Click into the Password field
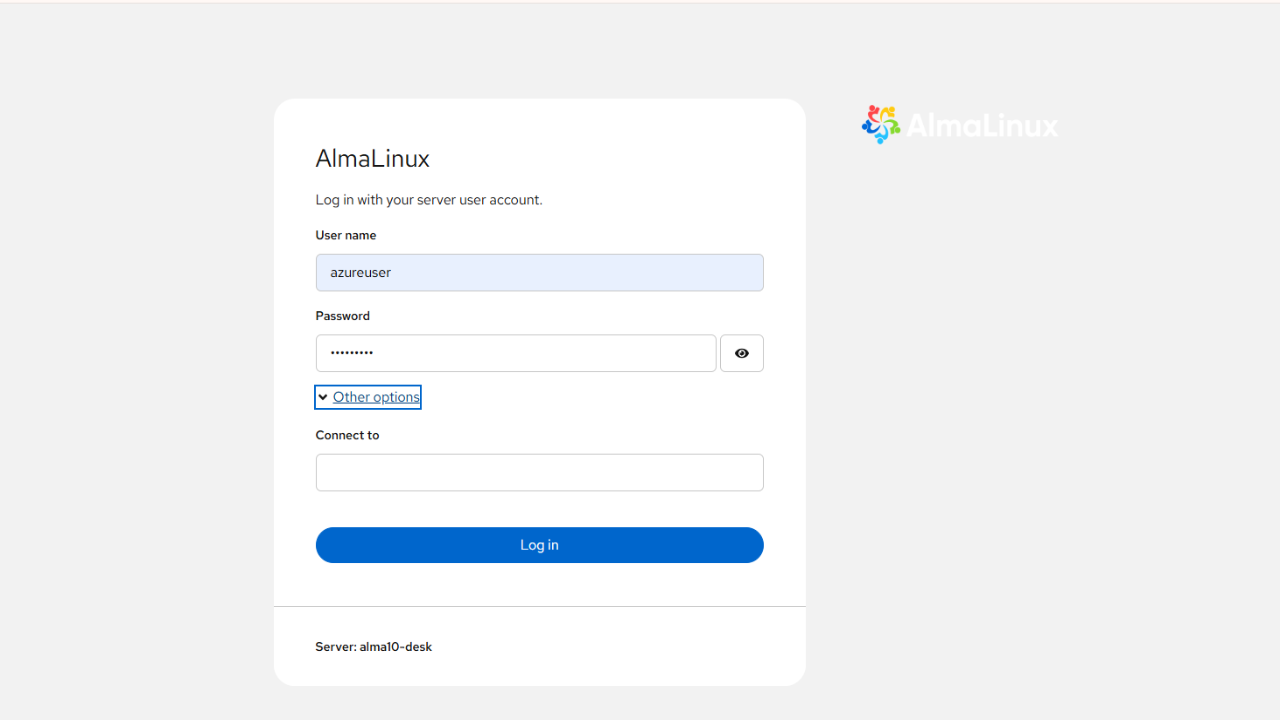The width and height of the screenshot is (1280, 720). 516,353
